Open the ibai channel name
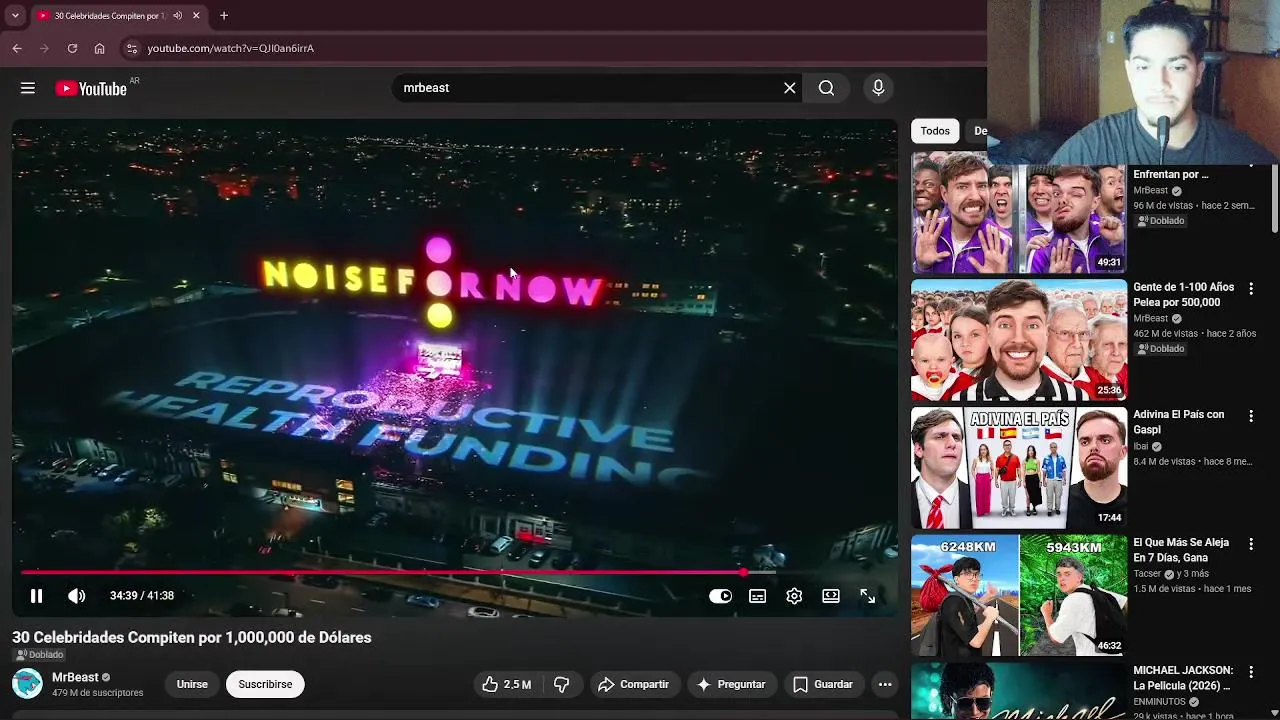Viewport: 1280px width, 720px height. 1141,447
